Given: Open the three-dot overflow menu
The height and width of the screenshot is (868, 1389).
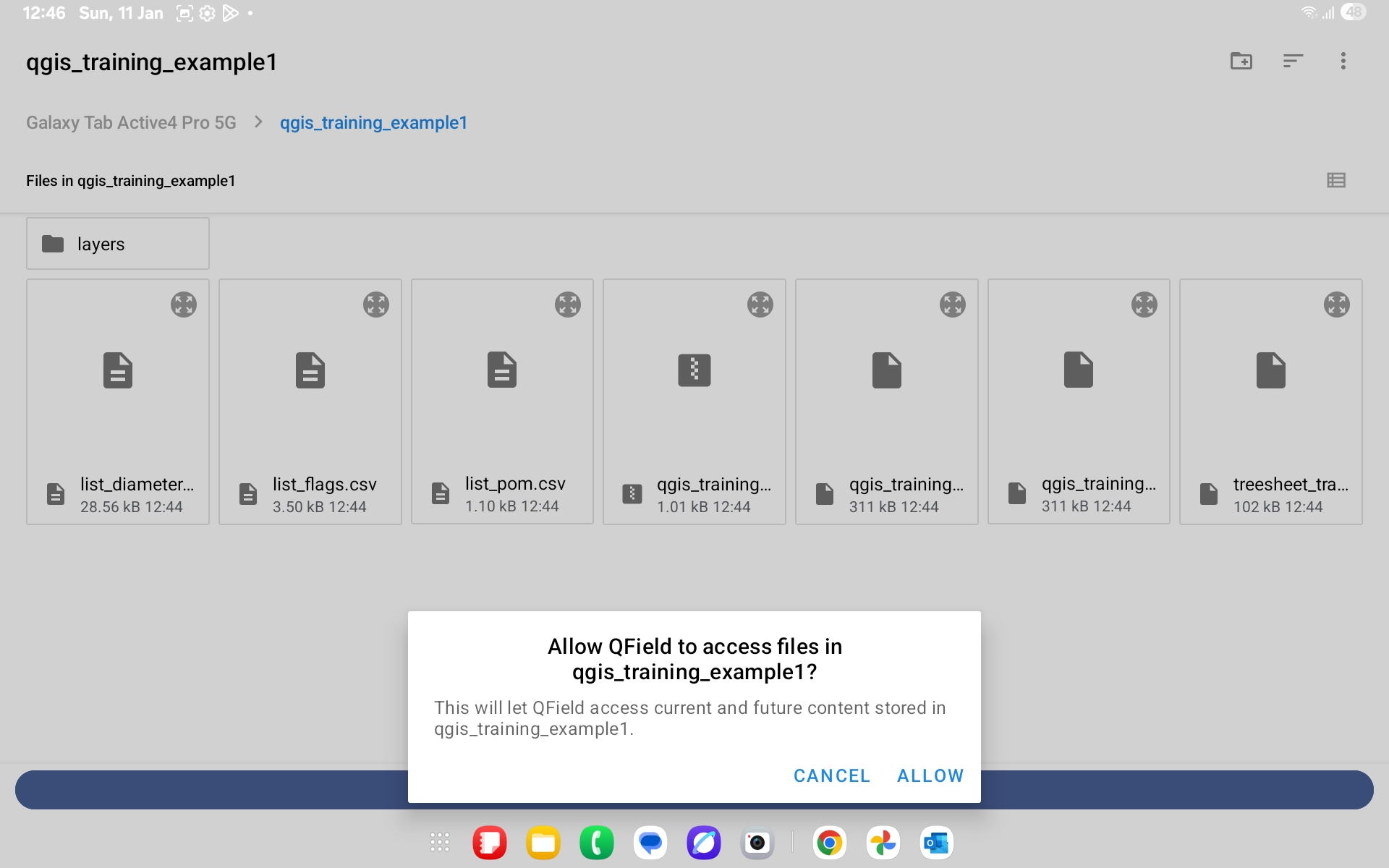Looking at the screenshot, I should point(1343,61).
